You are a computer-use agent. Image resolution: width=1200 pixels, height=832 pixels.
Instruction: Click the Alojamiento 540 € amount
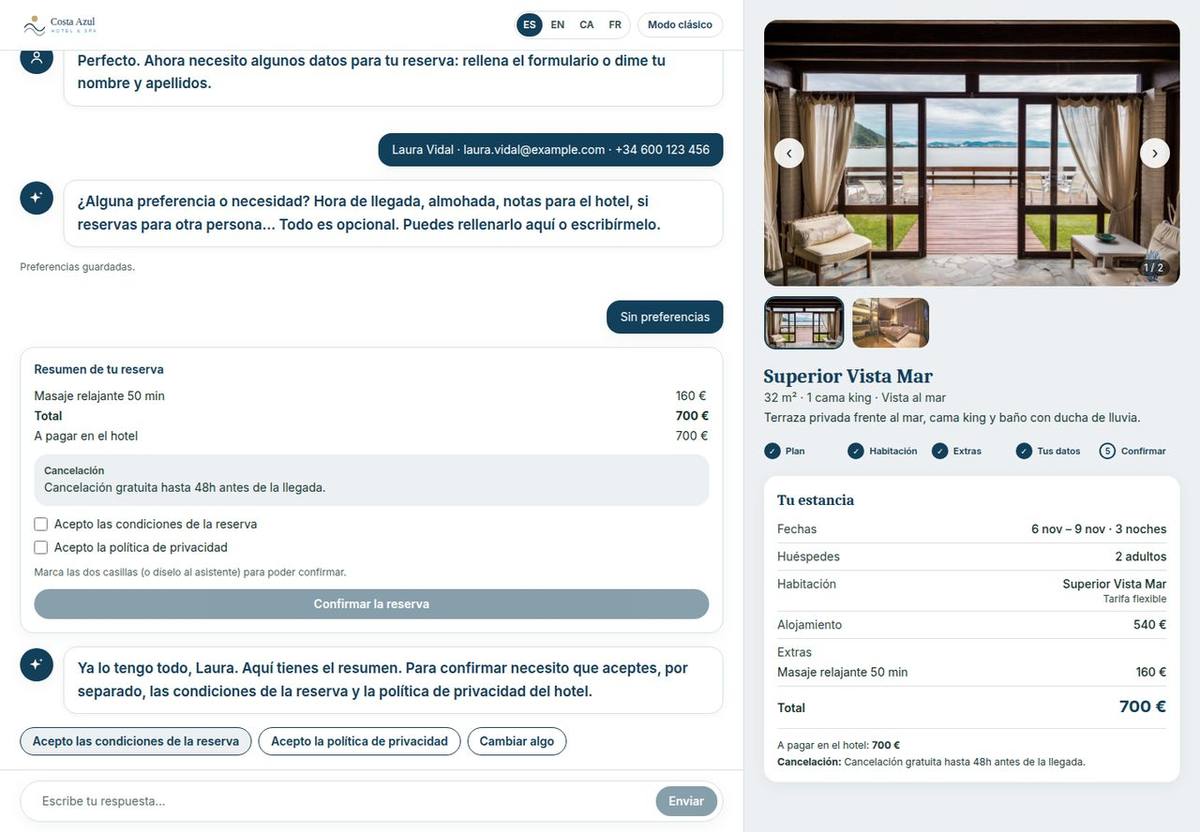tap(1150, 625)
